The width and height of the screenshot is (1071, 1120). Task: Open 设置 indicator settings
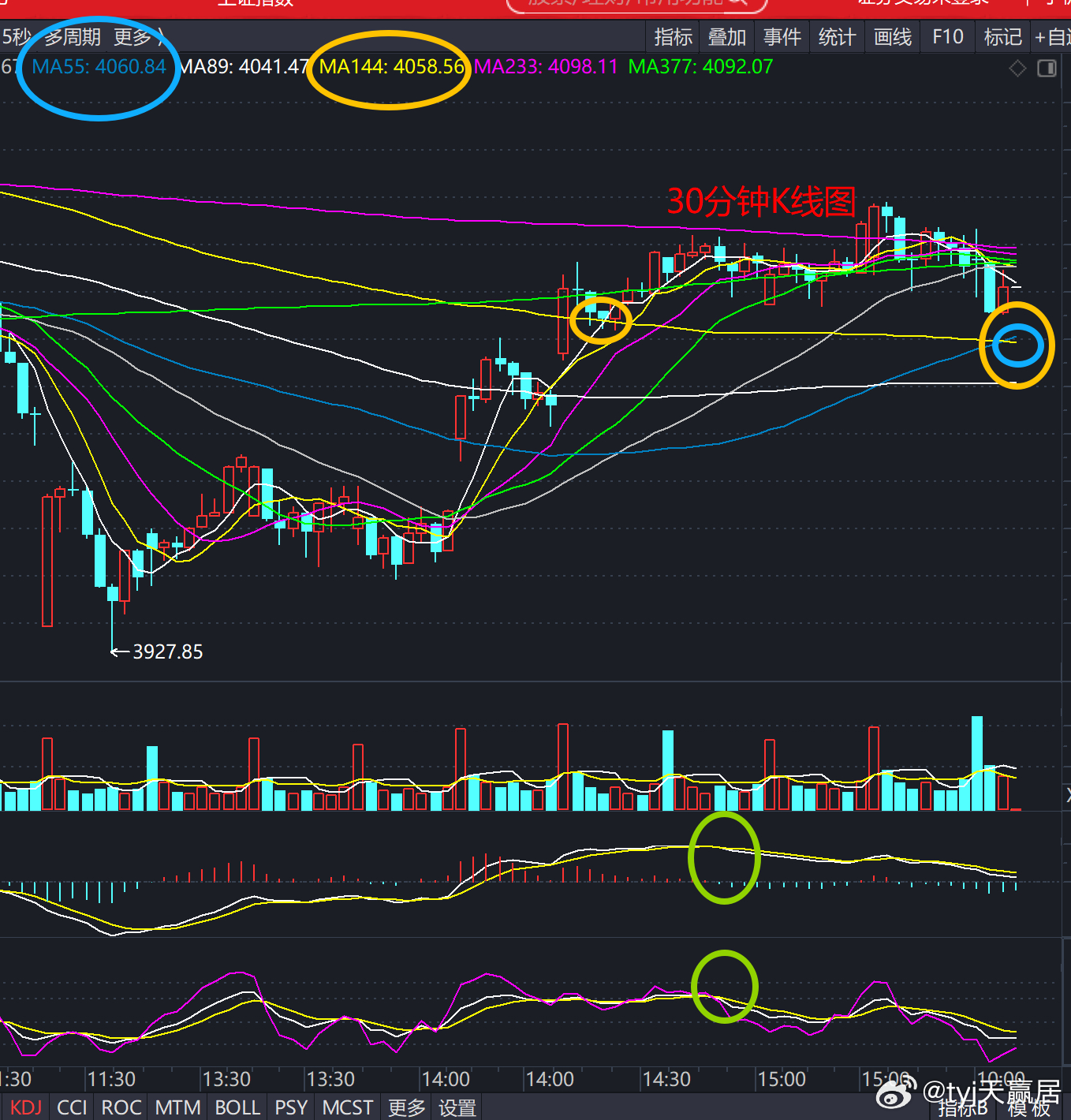457,1107
